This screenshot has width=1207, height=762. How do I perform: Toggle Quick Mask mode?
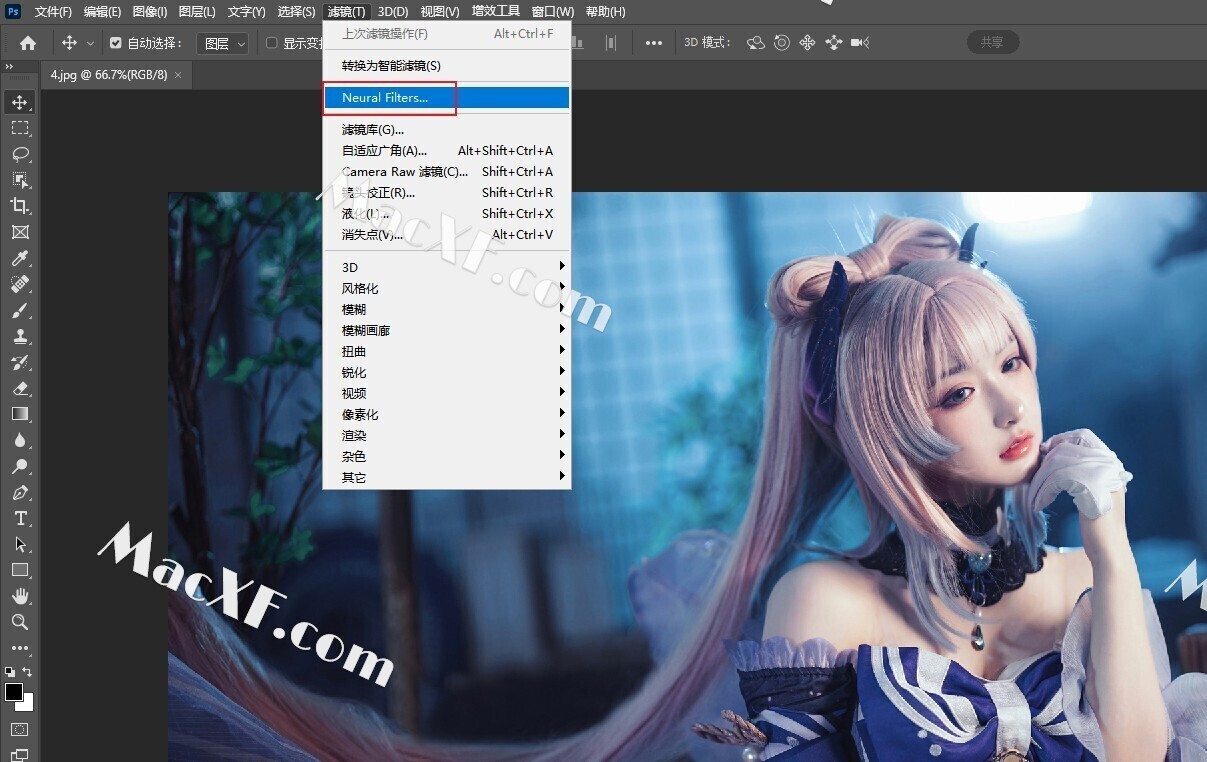(20, 730)
